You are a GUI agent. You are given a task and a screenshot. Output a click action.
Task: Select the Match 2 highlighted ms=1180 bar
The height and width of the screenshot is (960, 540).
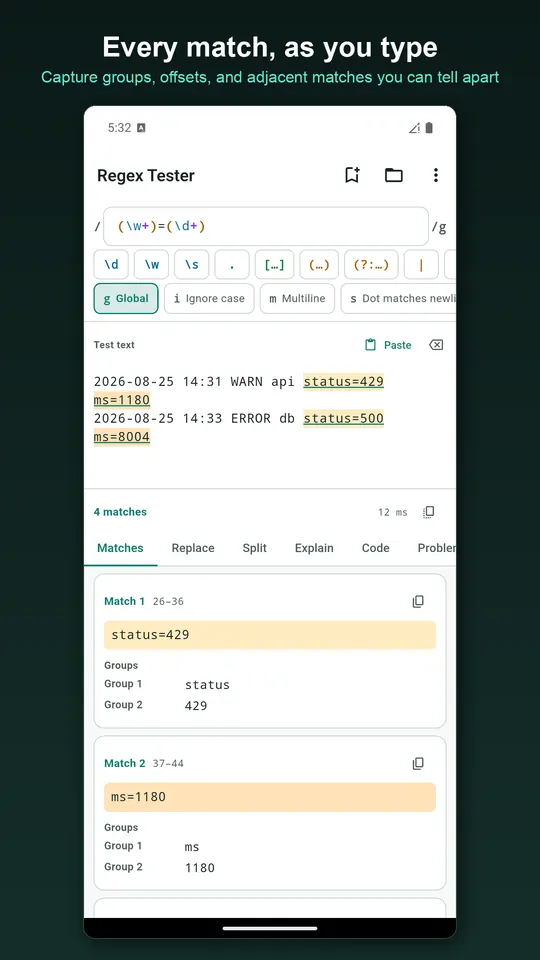[270, 797]
